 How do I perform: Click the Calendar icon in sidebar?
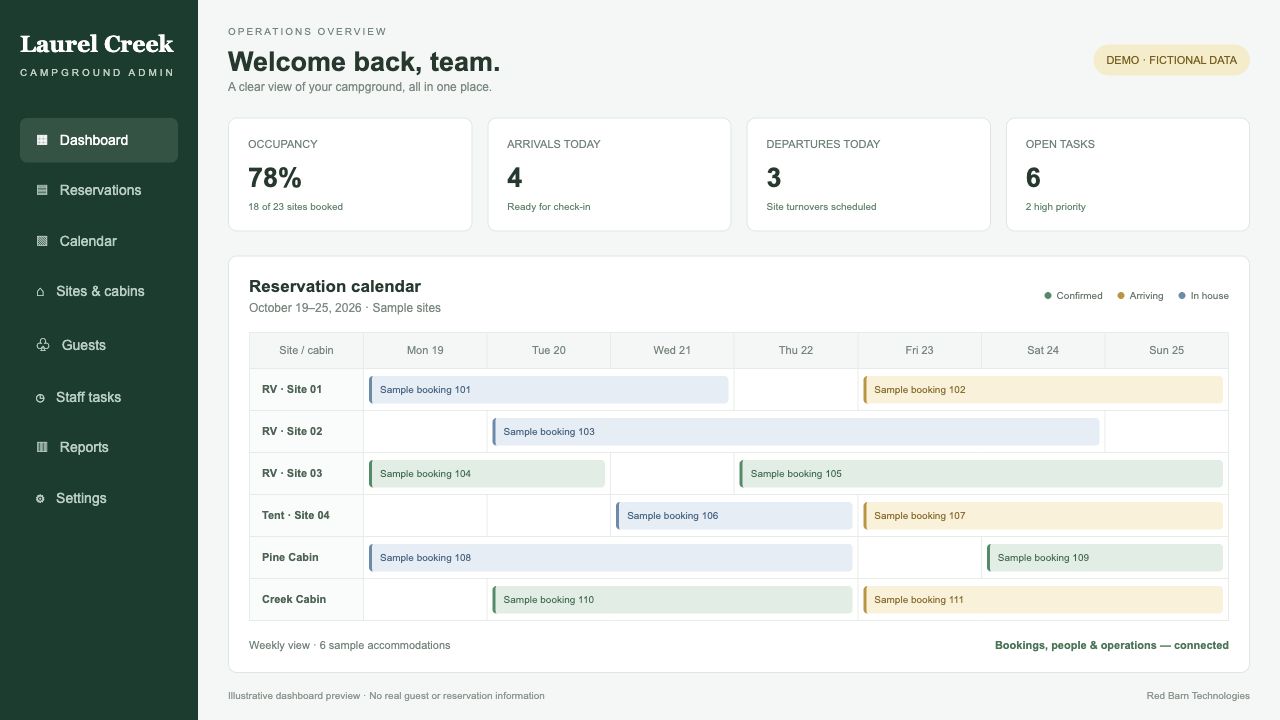click(42, 241)
